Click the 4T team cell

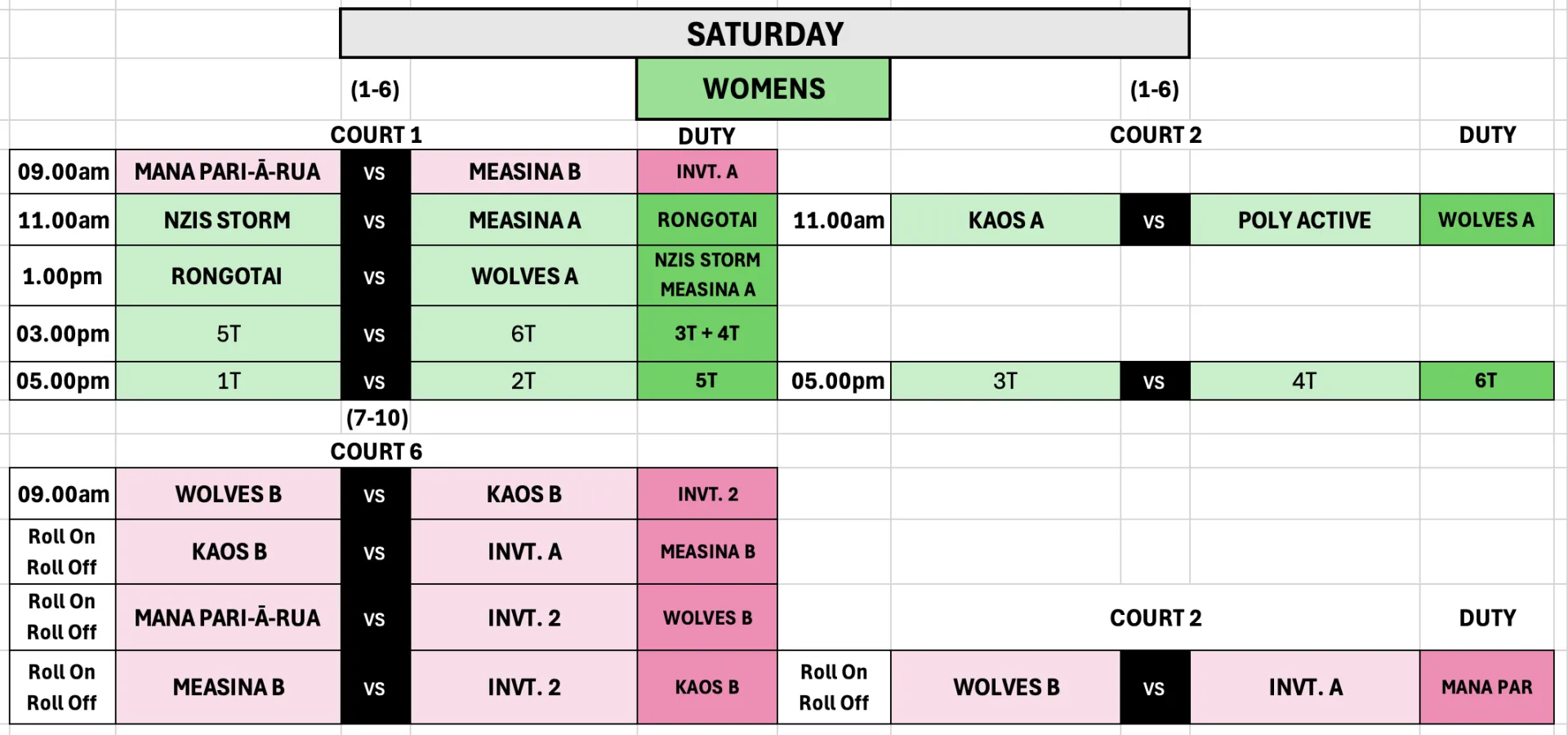[x=1304, y=381]
